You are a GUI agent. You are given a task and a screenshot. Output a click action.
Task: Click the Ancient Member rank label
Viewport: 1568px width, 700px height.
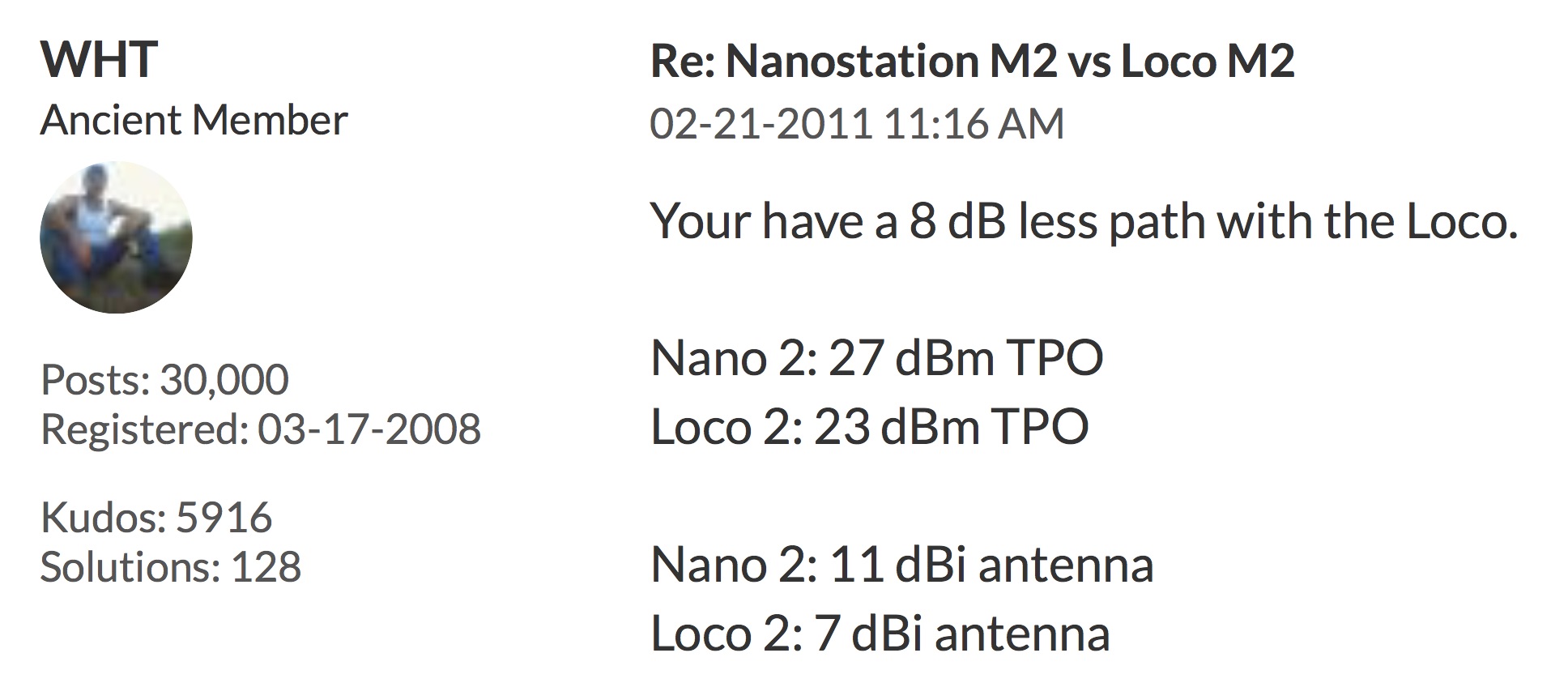[x=194, y=121]
